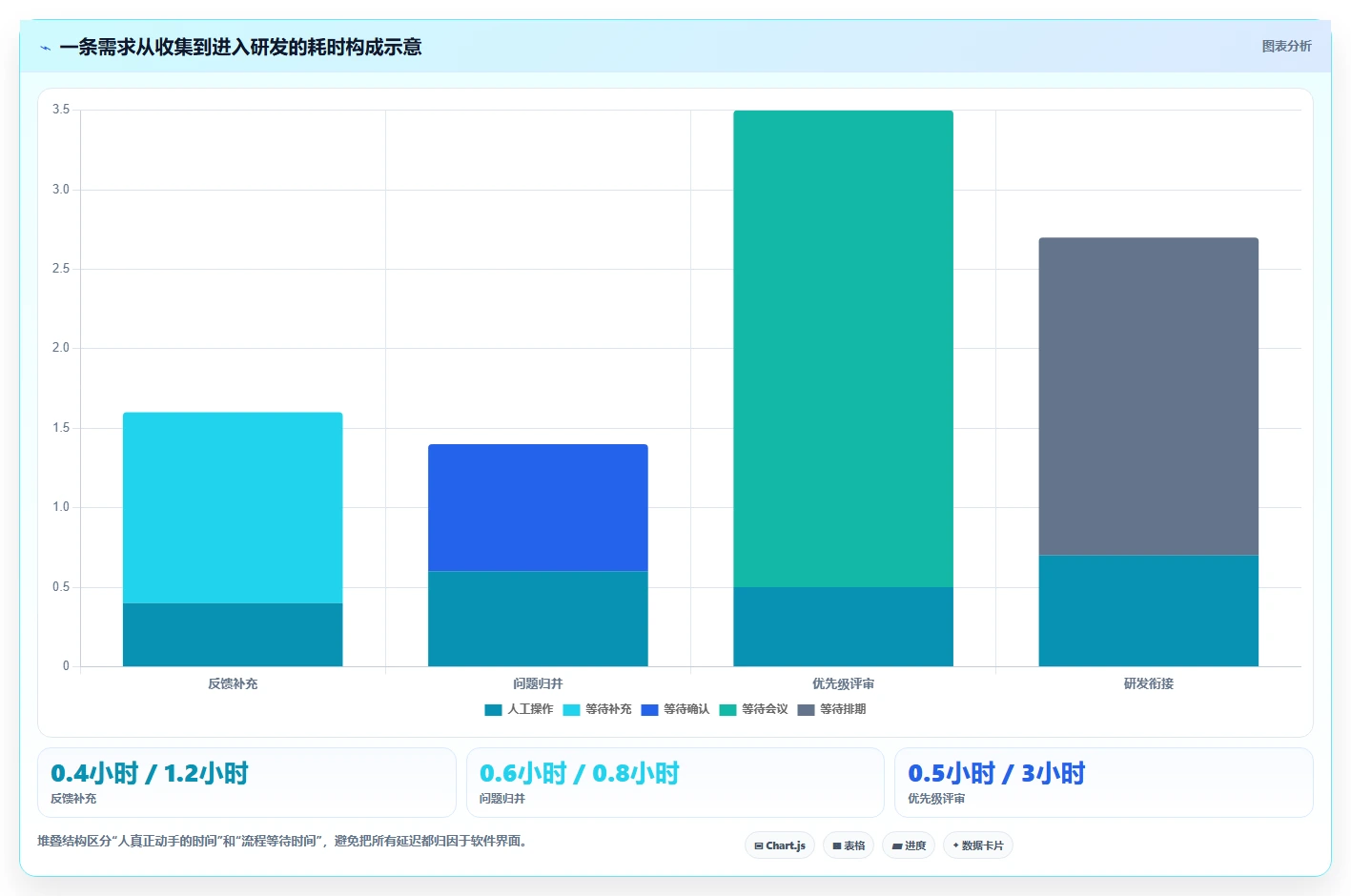1351x896 pixels.
Task: Click the 人工操作 base segment of 研发衔接 bar
Action: coord(1148,611)
